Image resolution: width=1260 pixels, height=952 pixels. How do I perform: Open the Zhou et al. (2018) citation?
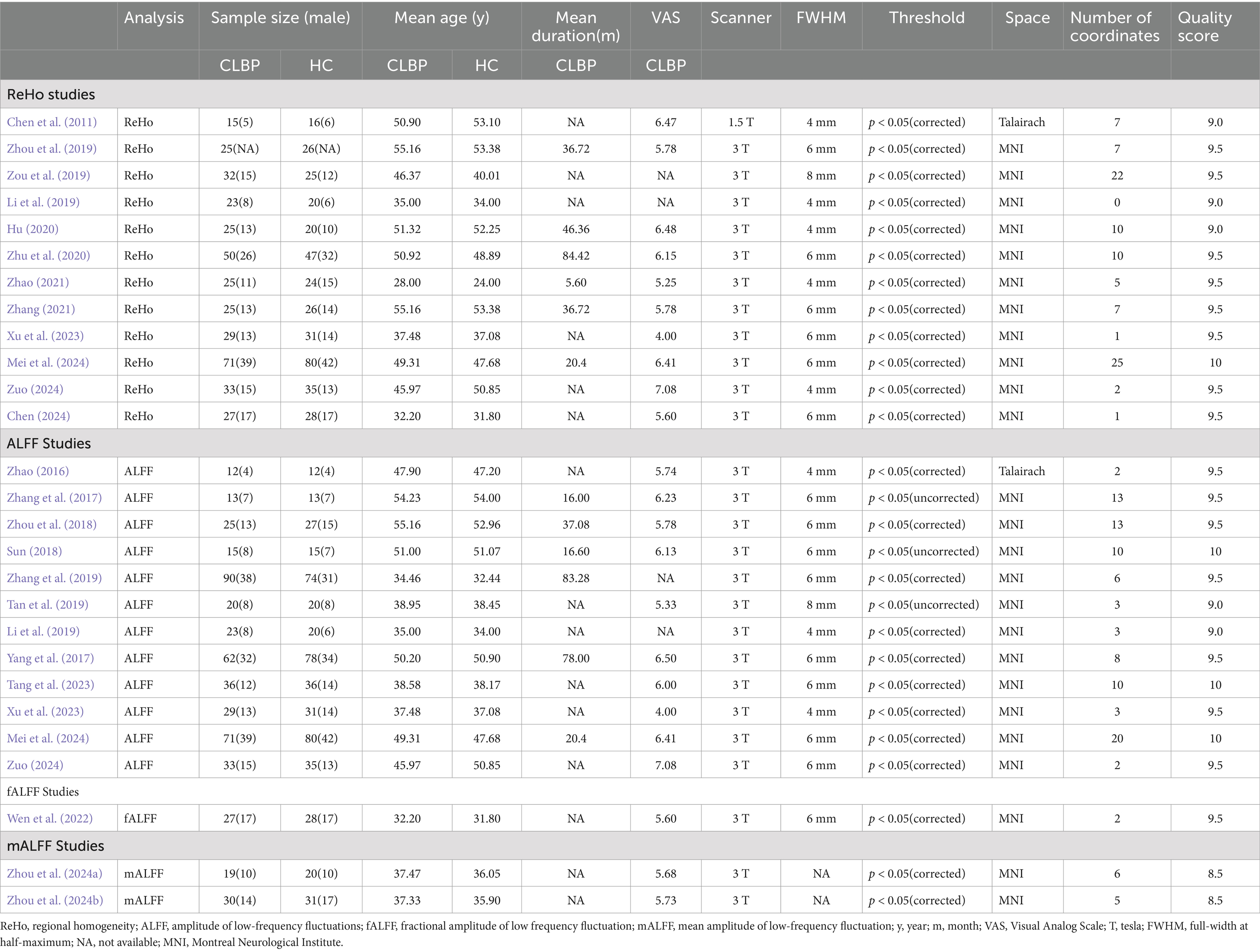[x=52, y=524]
